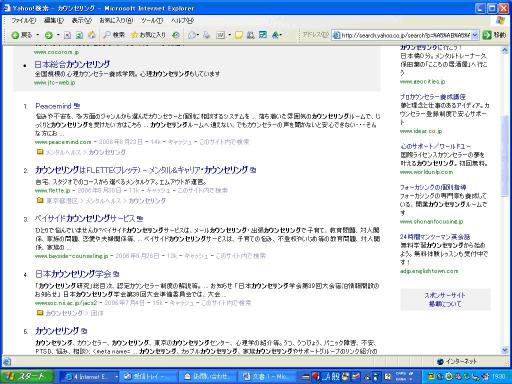Click new-window icon beside FLETTE result title

[x=253, y=170]
